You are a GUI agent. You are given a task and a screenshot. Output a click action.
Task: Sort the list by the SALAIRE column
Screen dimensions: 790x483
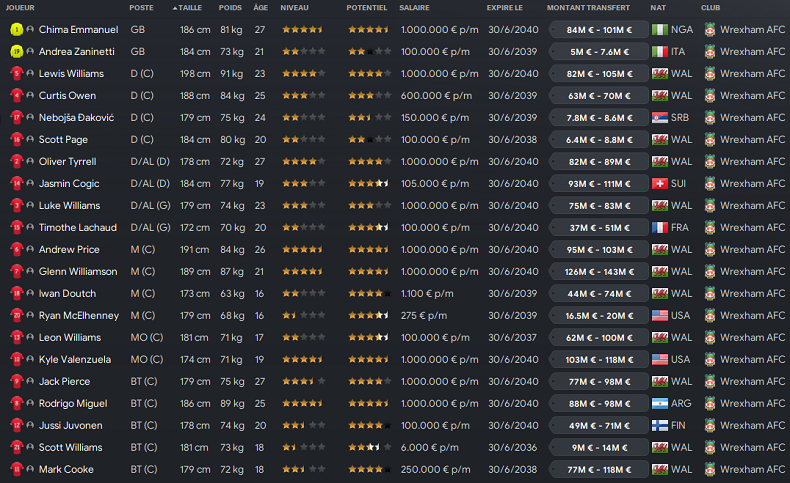pos(415,7)
